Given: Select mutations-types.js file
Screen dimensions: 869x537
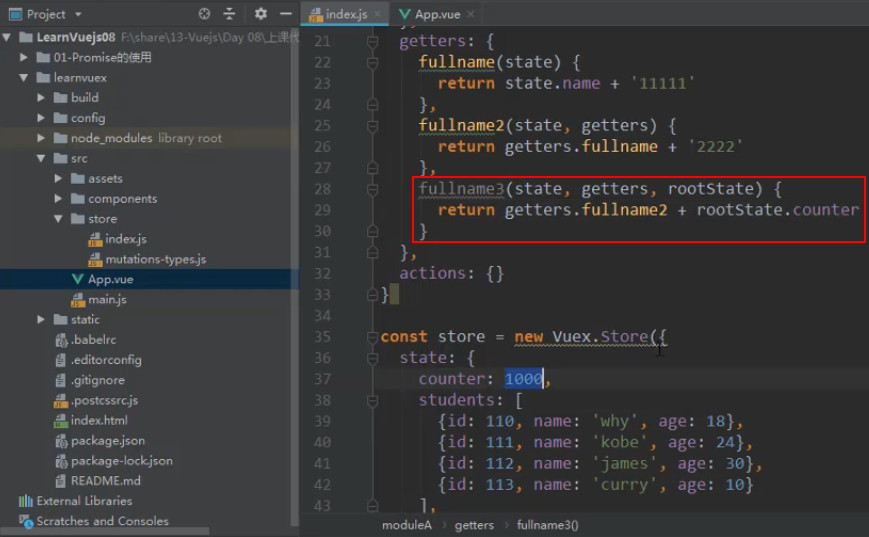Looking at the screenshot, I should click(156, 259).
